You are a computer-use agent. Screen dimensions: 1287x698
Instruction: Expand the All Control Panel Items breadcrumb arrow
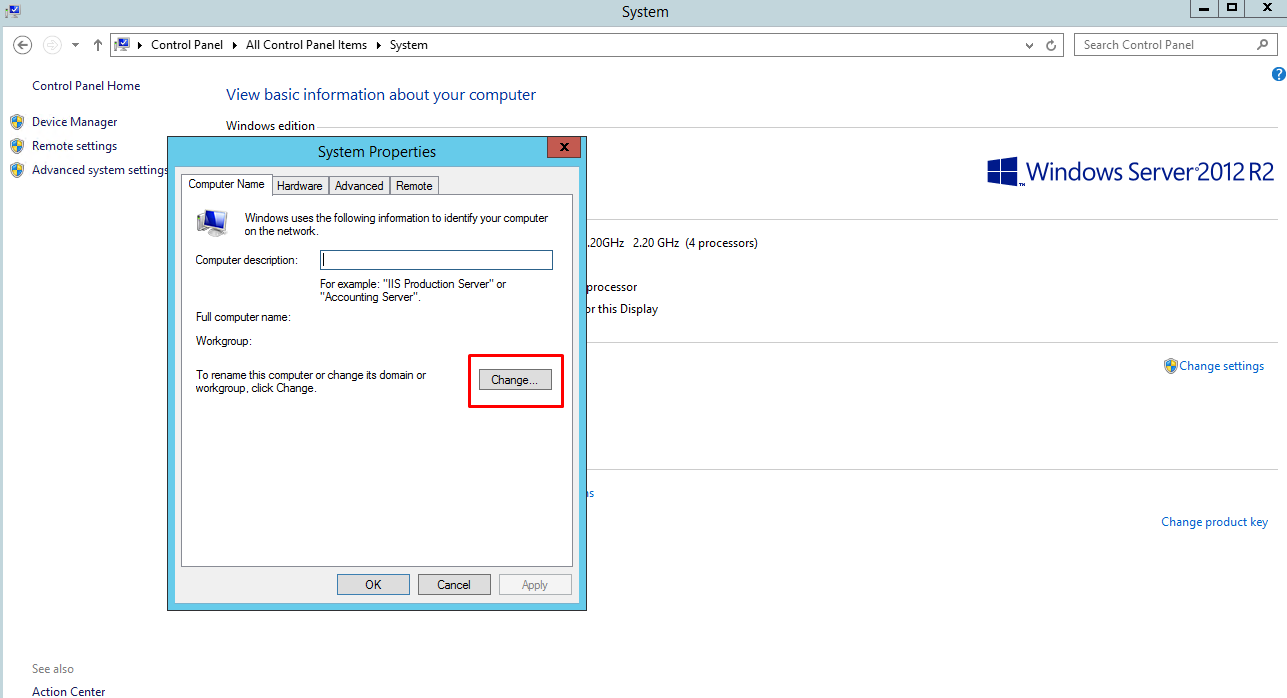(x=378, y=45)
